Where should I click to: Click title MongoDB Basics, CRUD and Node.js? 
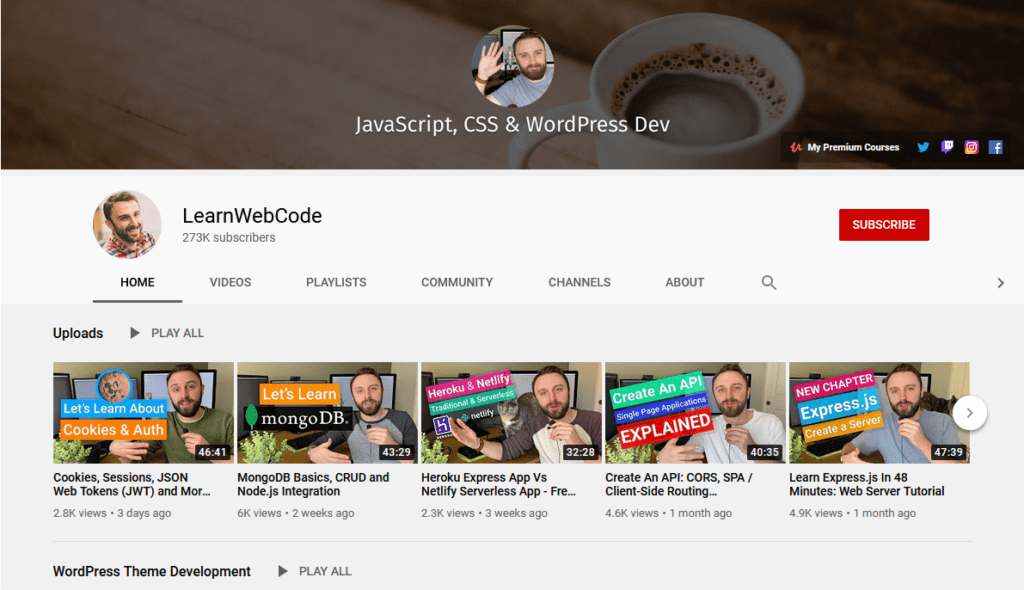click(313, 484)
